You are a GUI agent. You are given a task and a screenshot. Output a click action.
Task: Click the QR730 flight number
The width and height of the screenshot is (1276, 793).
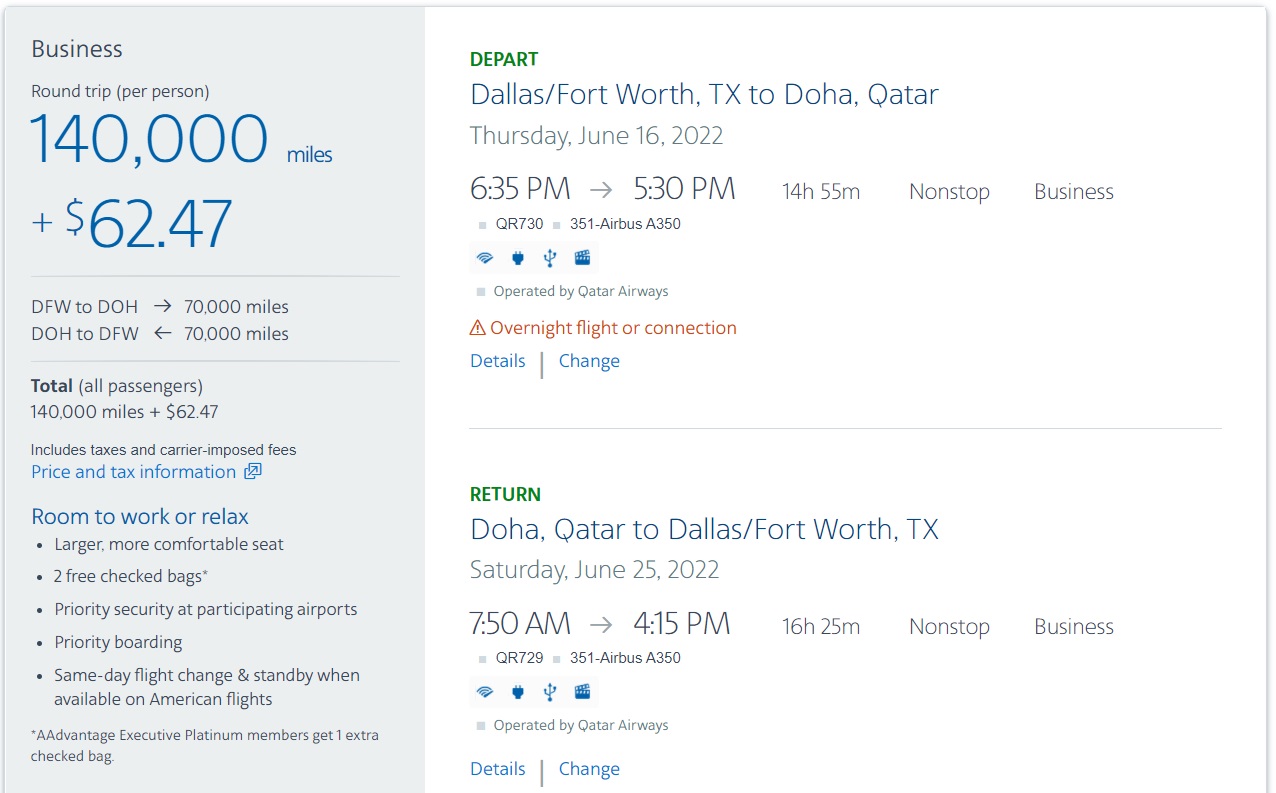[519, 224]
